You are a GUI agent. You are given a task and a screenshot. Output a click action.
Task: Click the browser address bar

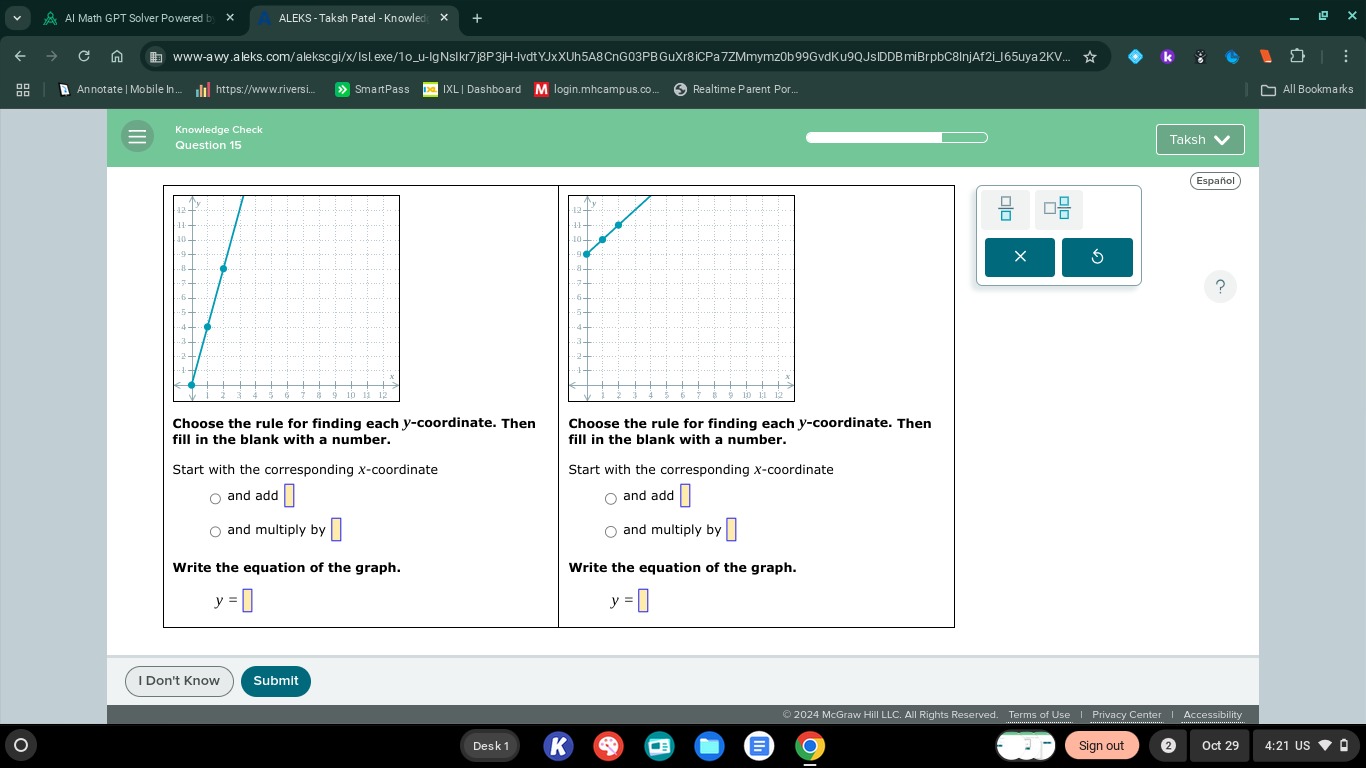click(x=620, y=57)
